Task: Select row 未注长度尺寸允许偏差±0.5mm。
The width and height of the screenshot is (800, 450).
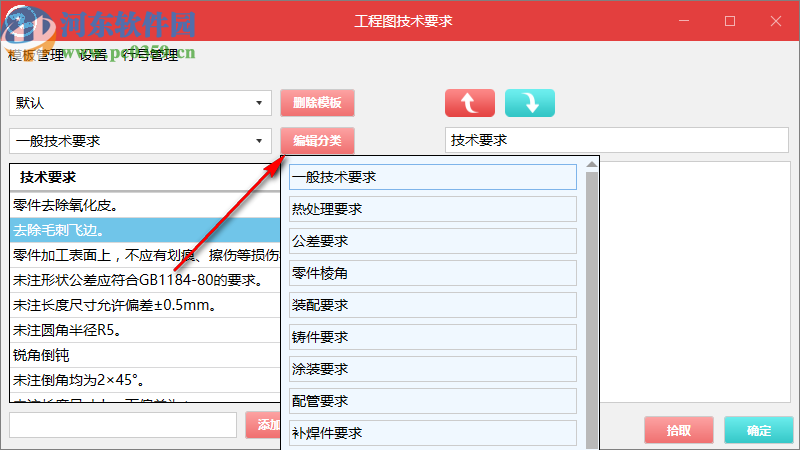Action: coord(145,305)
